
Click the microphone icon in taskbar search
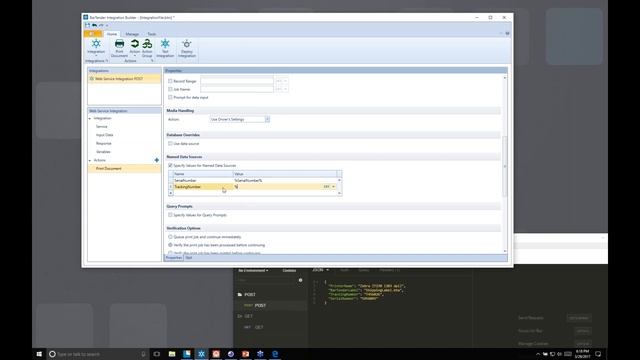[143, 354]
